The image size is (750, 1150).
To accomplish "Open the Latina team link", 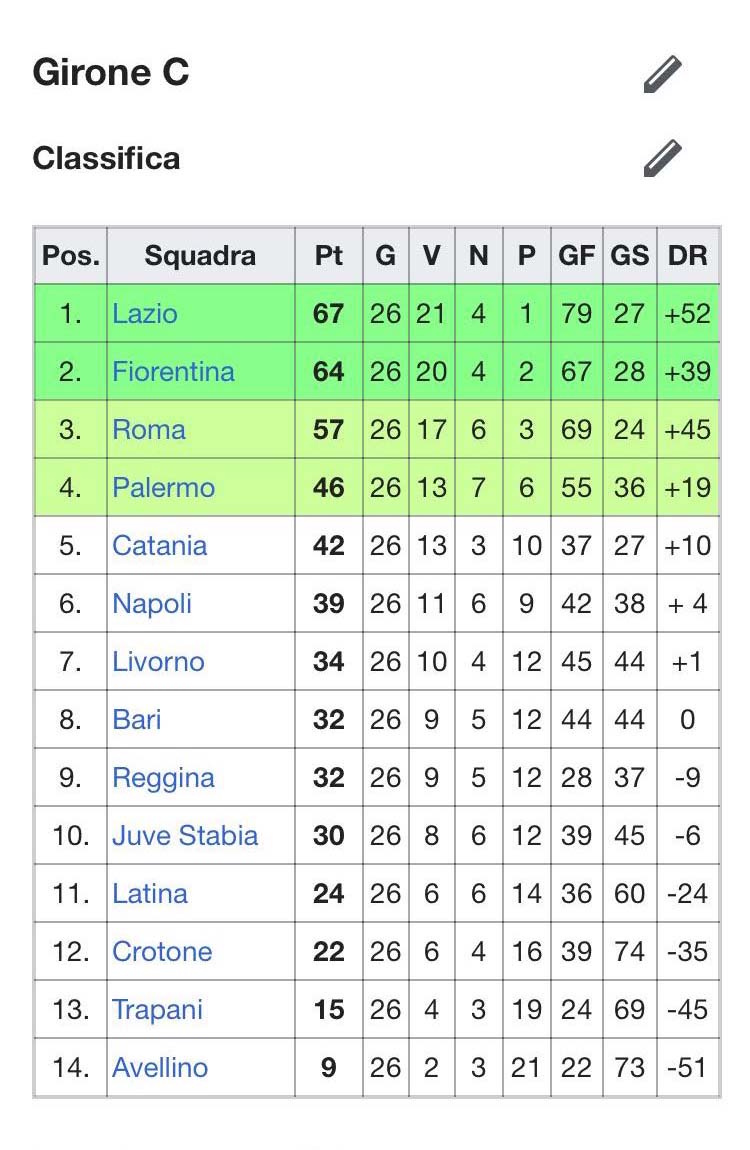I will (150, 894).
